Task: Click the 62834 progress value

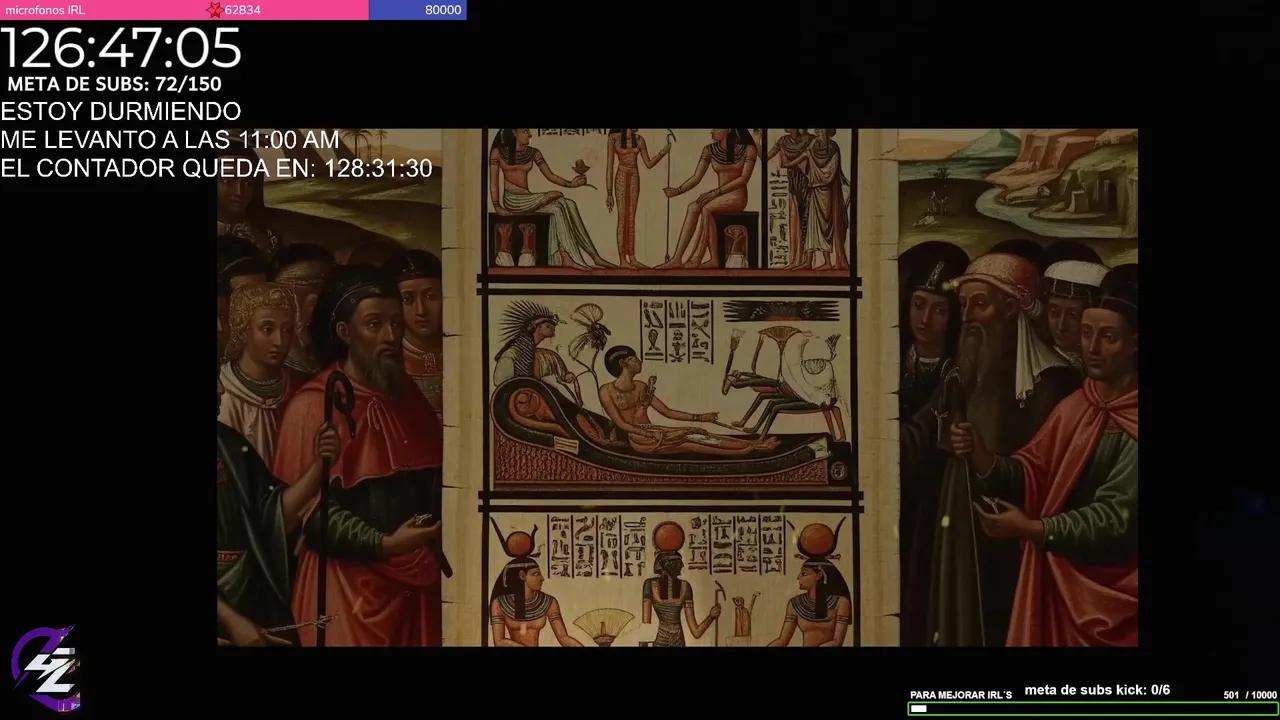Action: [242, 10]
